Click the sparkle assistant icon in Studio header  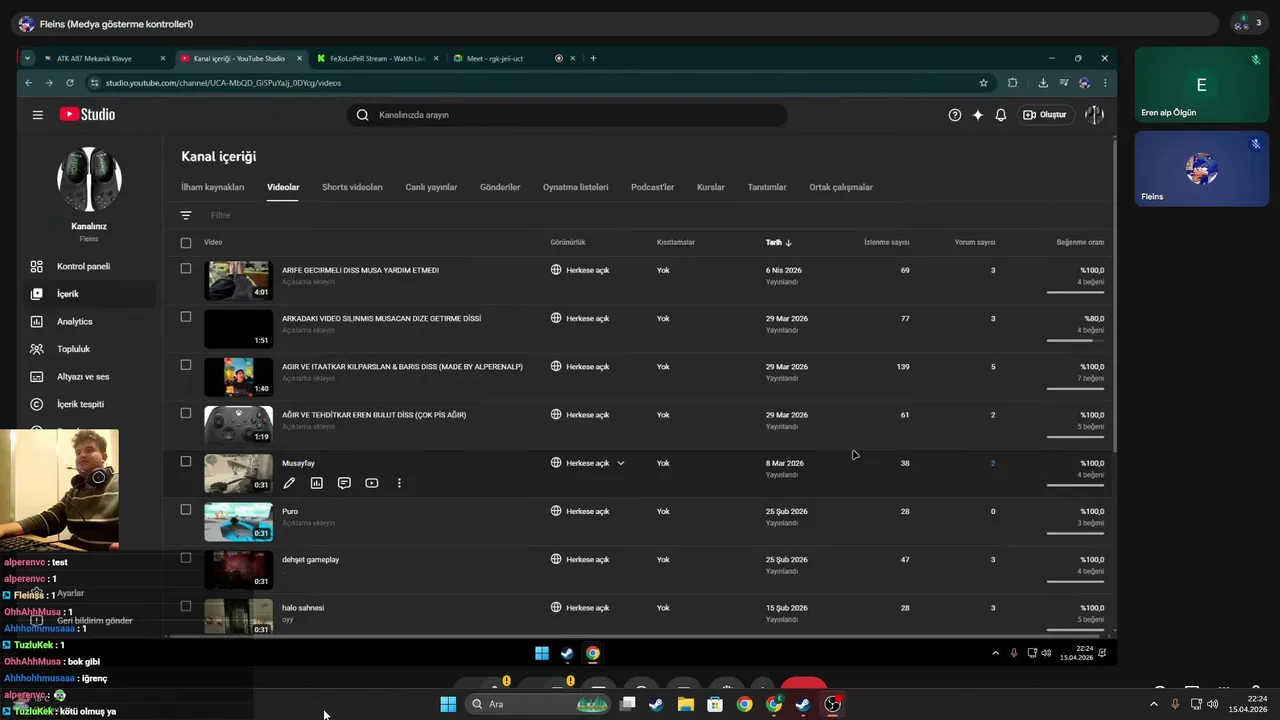(978, 115)
